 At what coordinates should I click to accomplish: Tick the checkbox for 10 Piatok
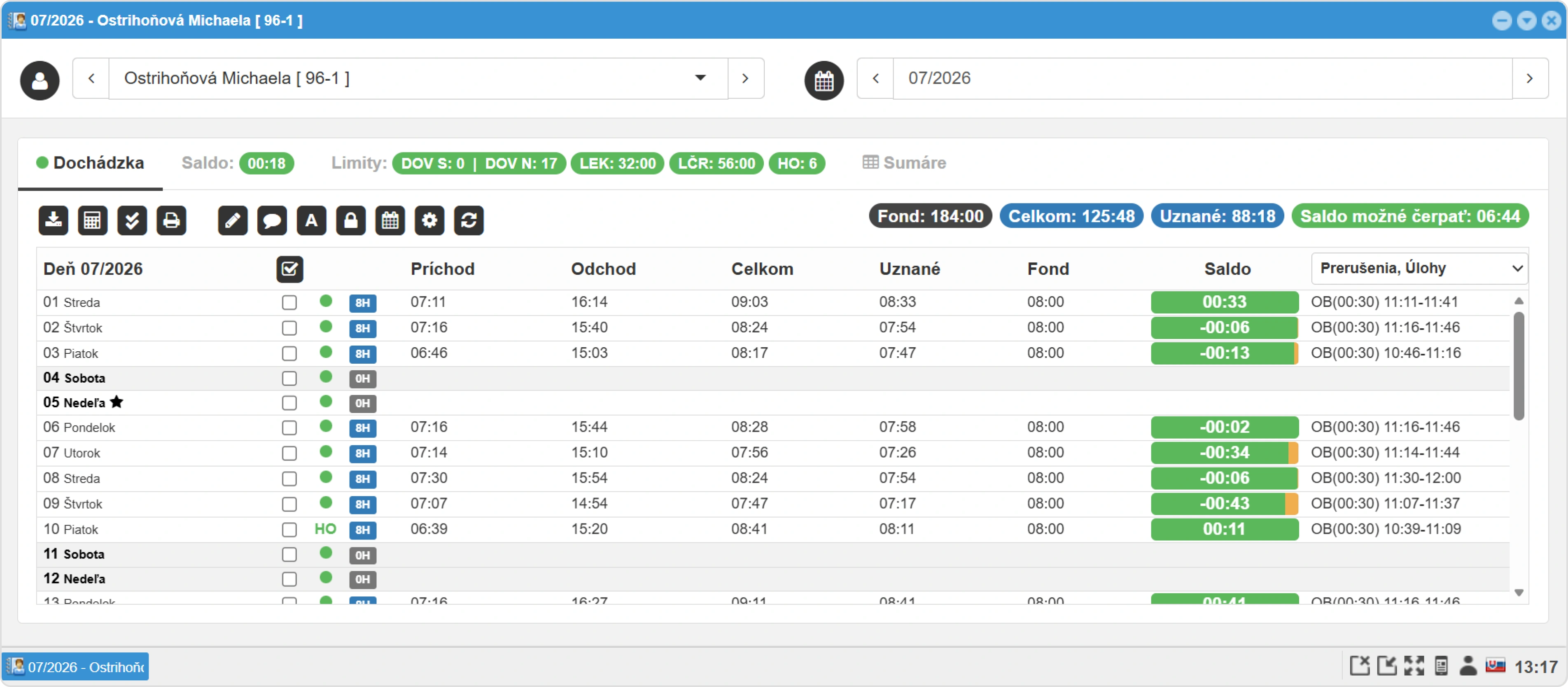(x=289, y=530)
